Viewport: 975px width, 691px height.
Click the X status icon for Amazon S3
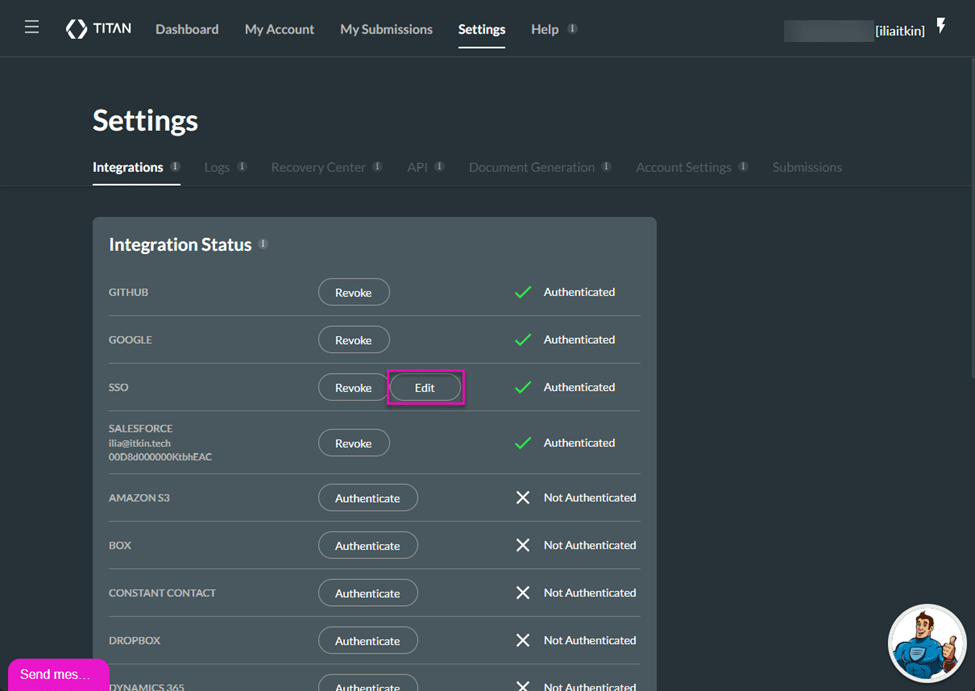523,498
